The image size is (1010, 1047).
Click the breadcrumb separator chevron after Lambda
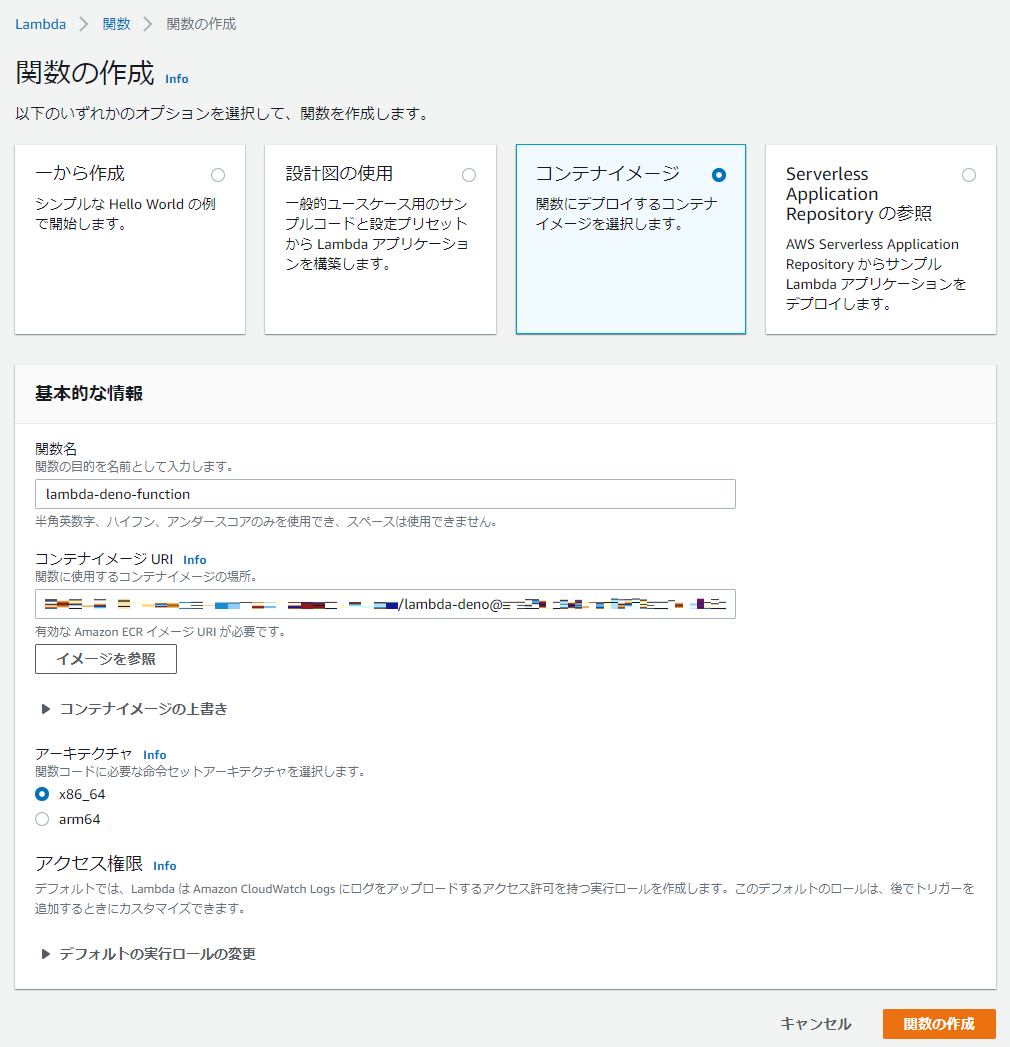point(83,24)
